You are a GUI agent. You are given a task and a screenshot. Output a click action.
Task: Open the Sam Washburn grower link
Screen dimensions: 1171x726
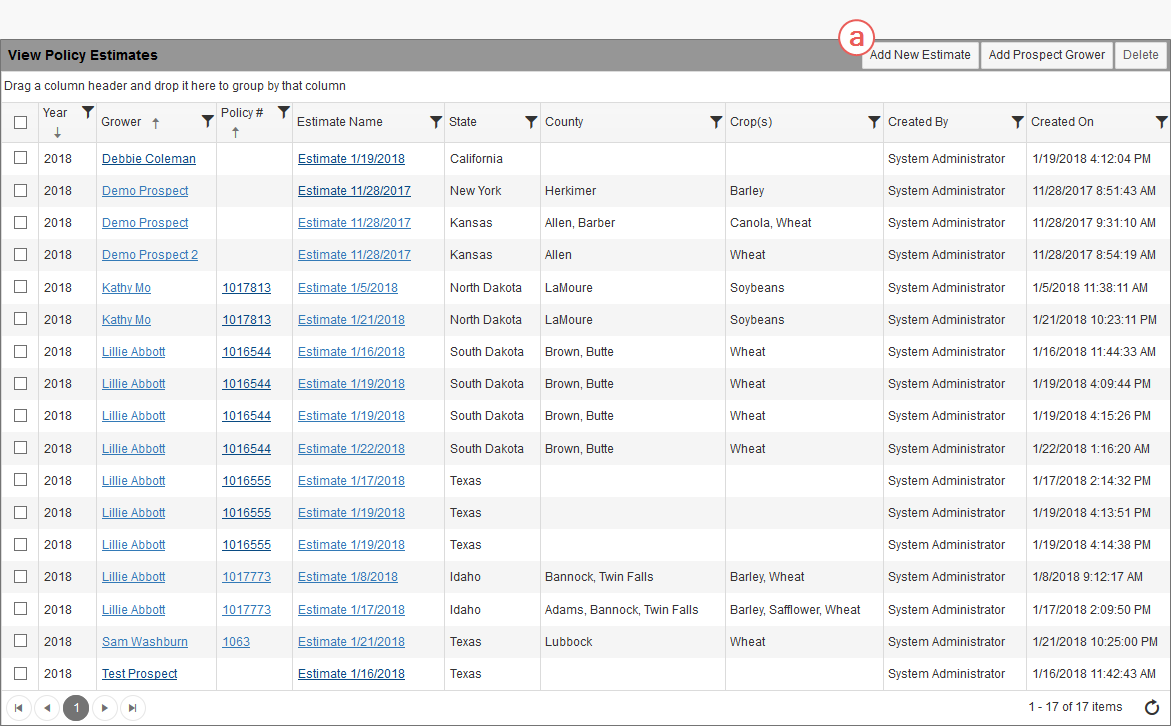(145, 642)
